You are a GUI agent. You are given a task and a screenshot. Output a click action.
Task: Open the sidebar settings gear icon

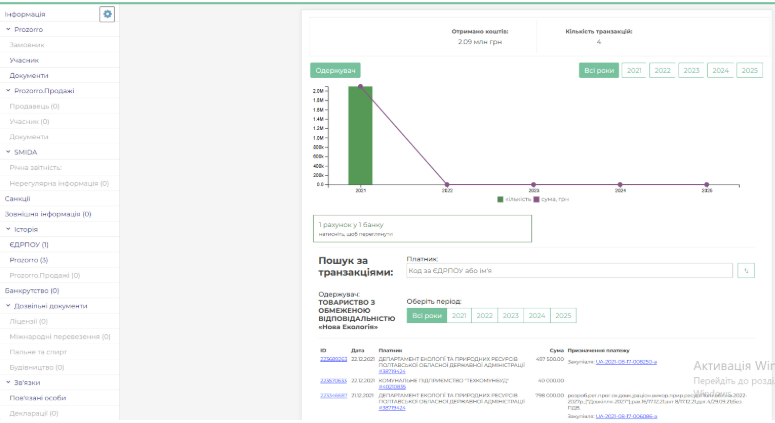[107, 14]
